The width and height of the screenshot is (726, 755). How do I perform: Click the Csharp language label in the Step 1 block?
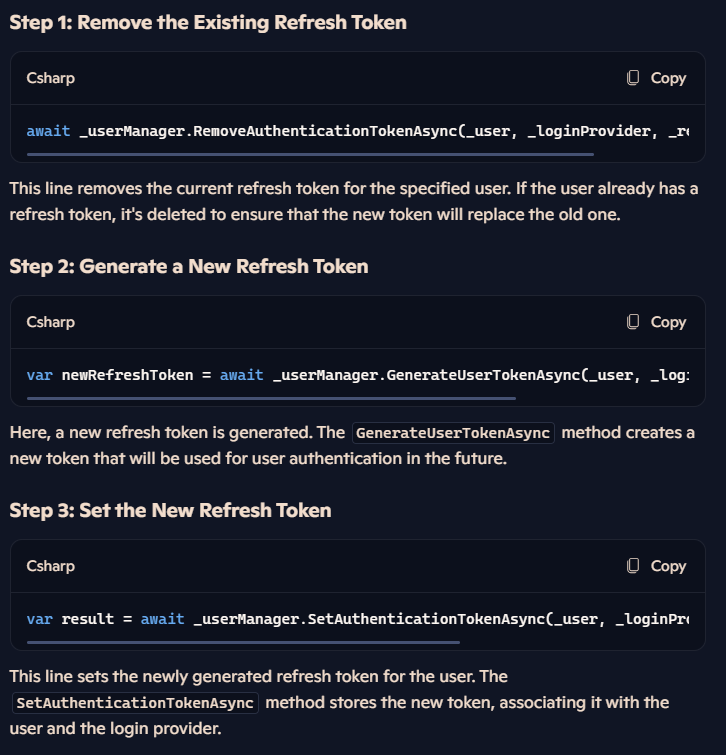51,78
